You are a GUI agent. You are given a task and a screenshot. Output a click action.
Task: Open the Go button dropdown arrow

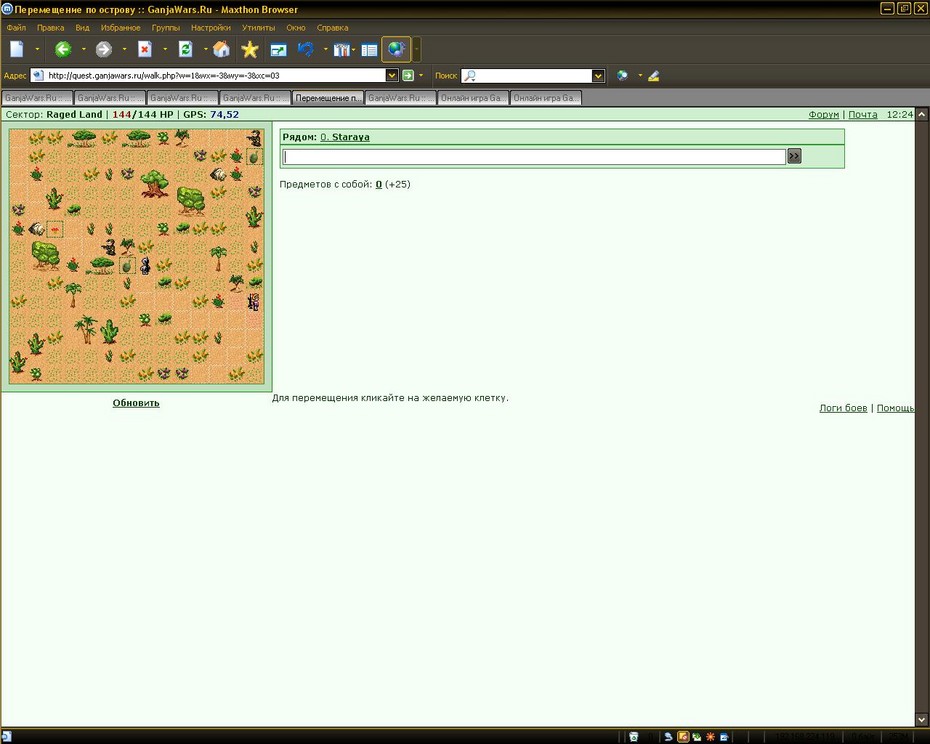(x=421, y=75)
